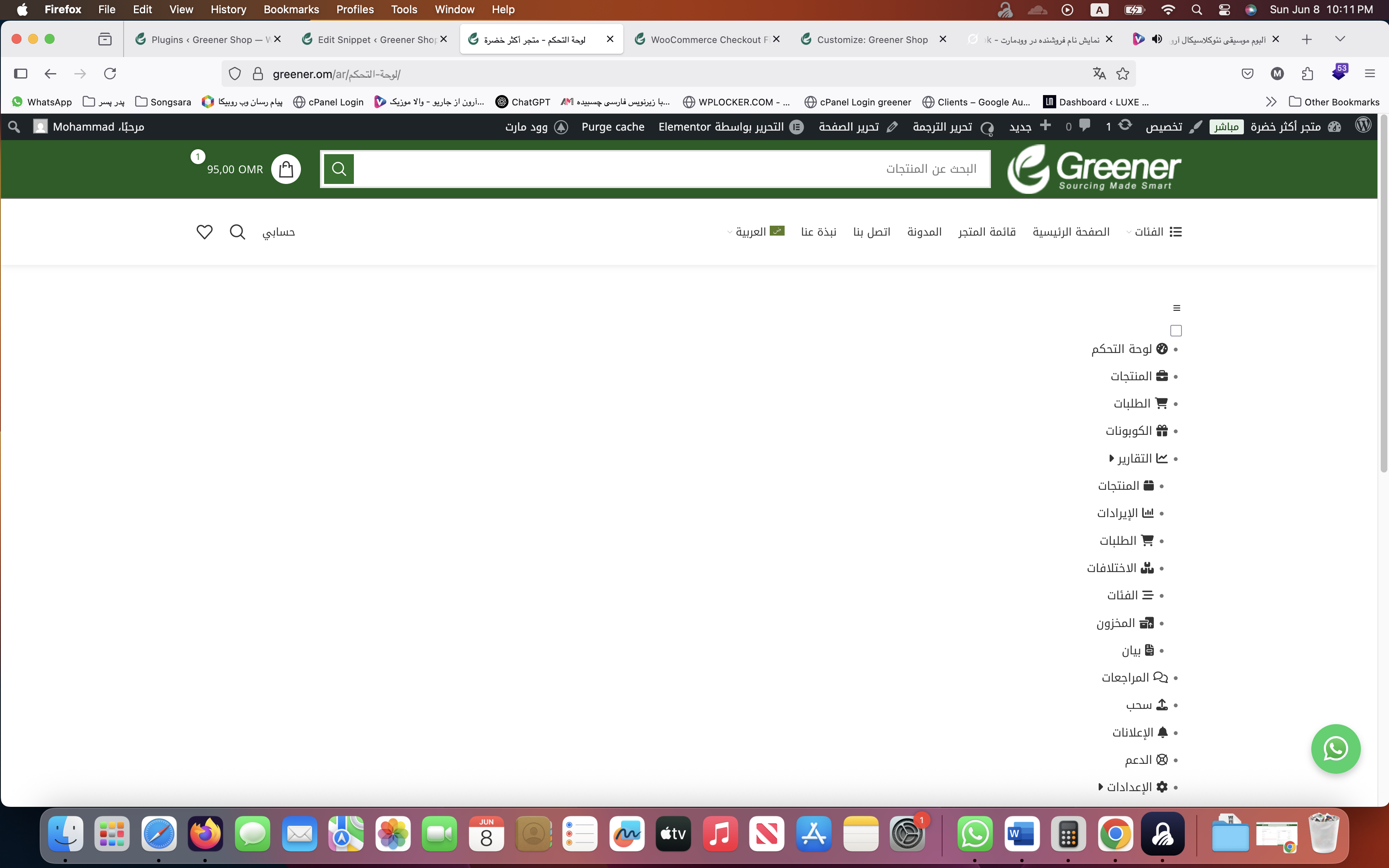Screen dimensions: 1389x868
Task: Open Finder from the Dock
Action: click(65, 834)
